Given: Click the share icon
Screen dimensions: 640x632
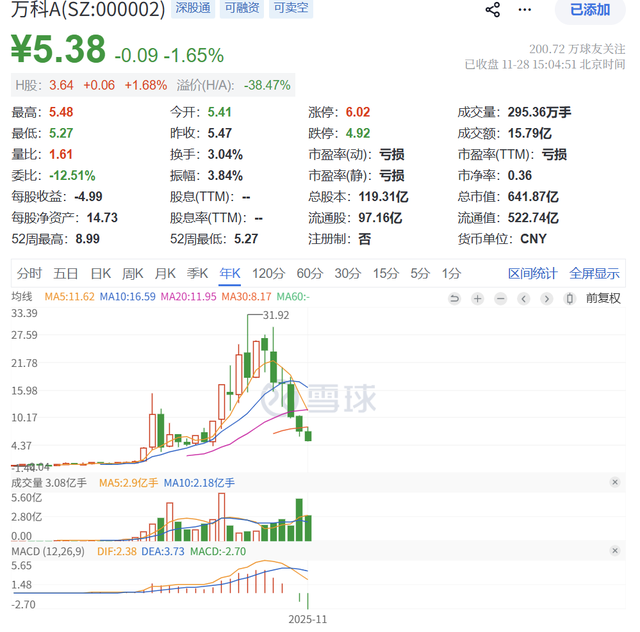Looking at the screenshot, I should 493,9.
